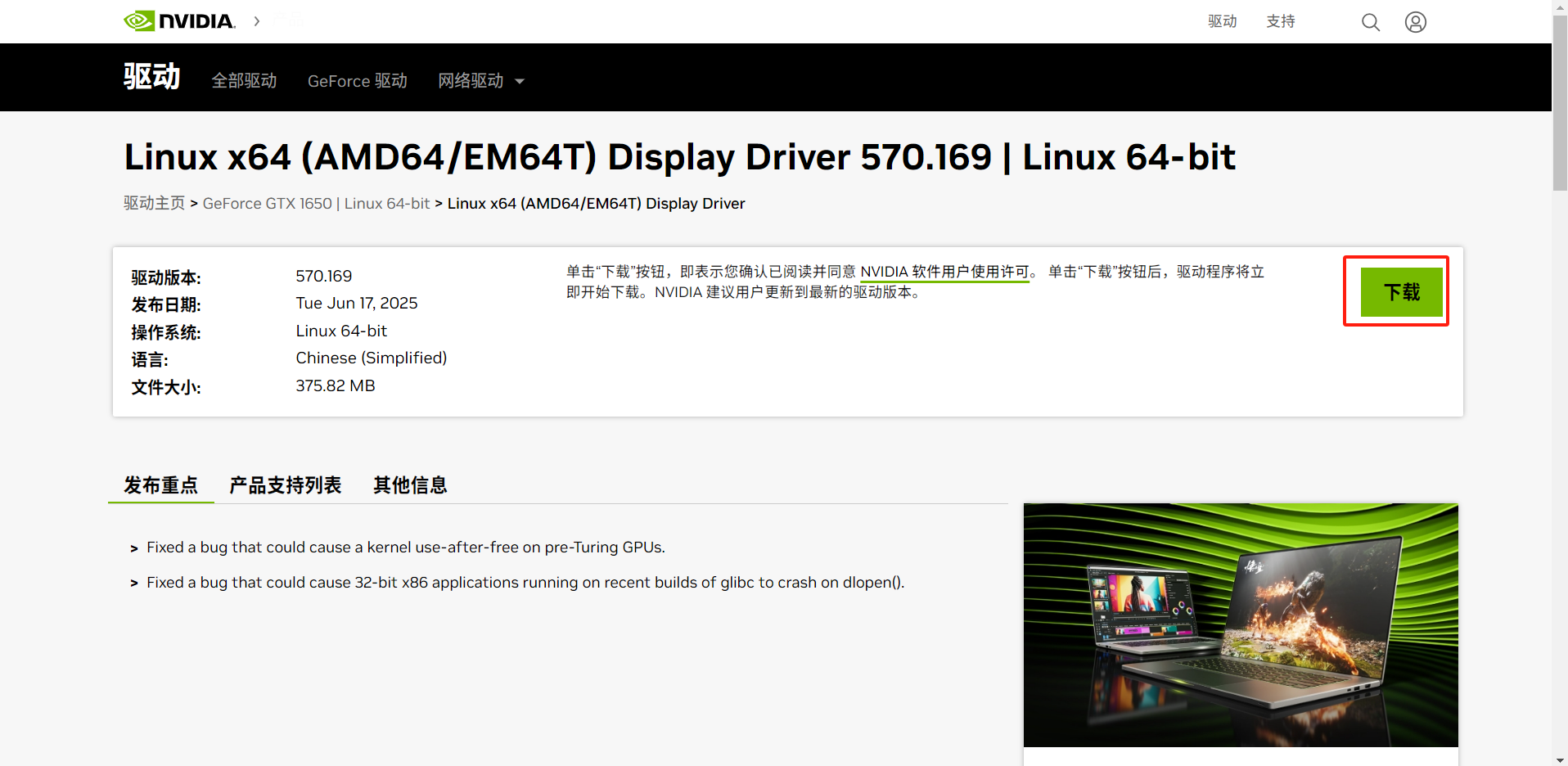Switch to the 产品支持列表 tab
This screenshot has width=1568, height=766.
pyautogui.click(x=285, y=485)
